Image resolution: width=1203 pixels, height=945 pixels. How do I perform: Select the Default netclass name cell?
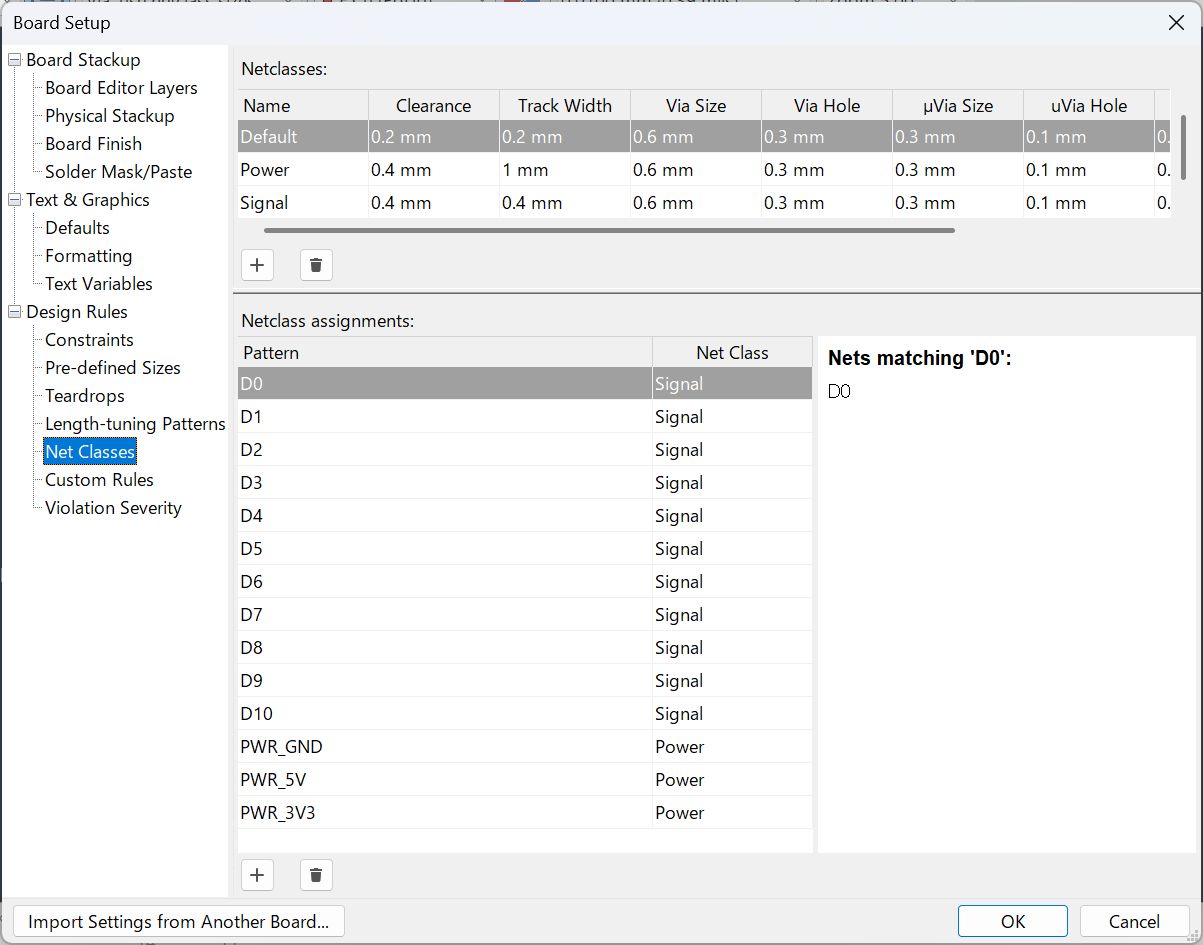pos(303,137)
